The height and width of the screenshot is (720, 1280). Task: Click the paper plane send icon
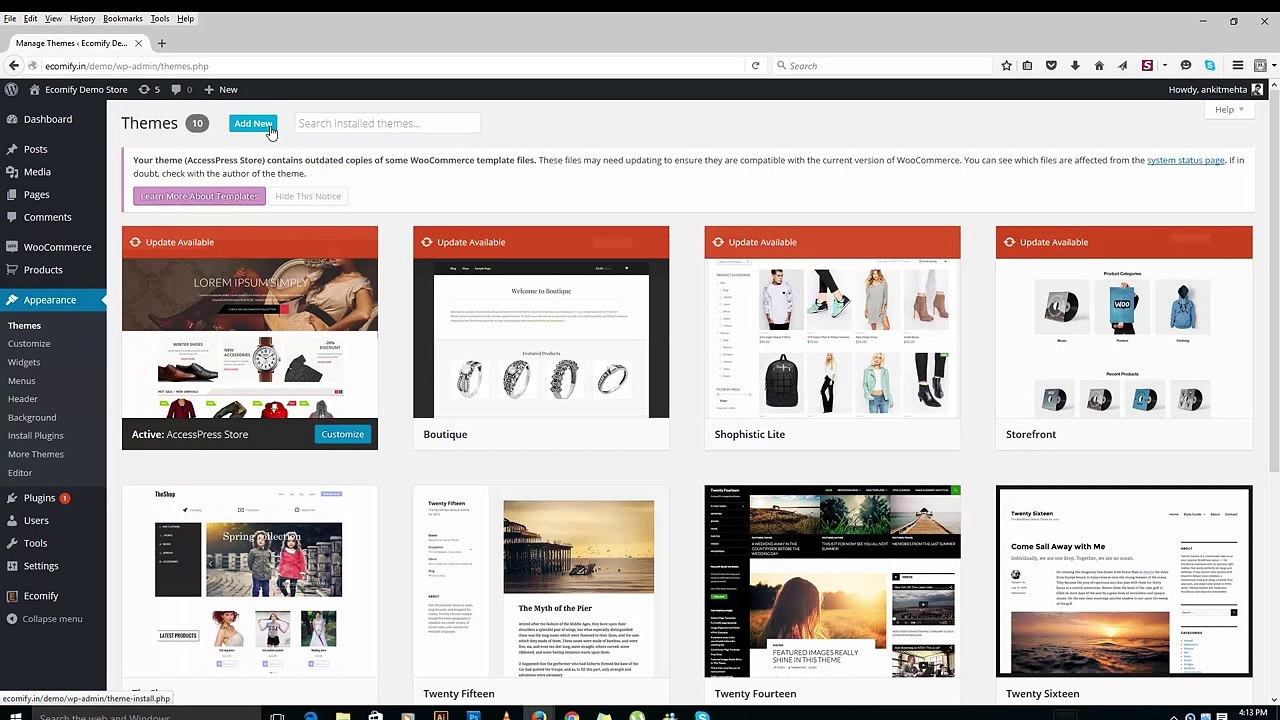pyautogui.click(x=1123, y=66)
